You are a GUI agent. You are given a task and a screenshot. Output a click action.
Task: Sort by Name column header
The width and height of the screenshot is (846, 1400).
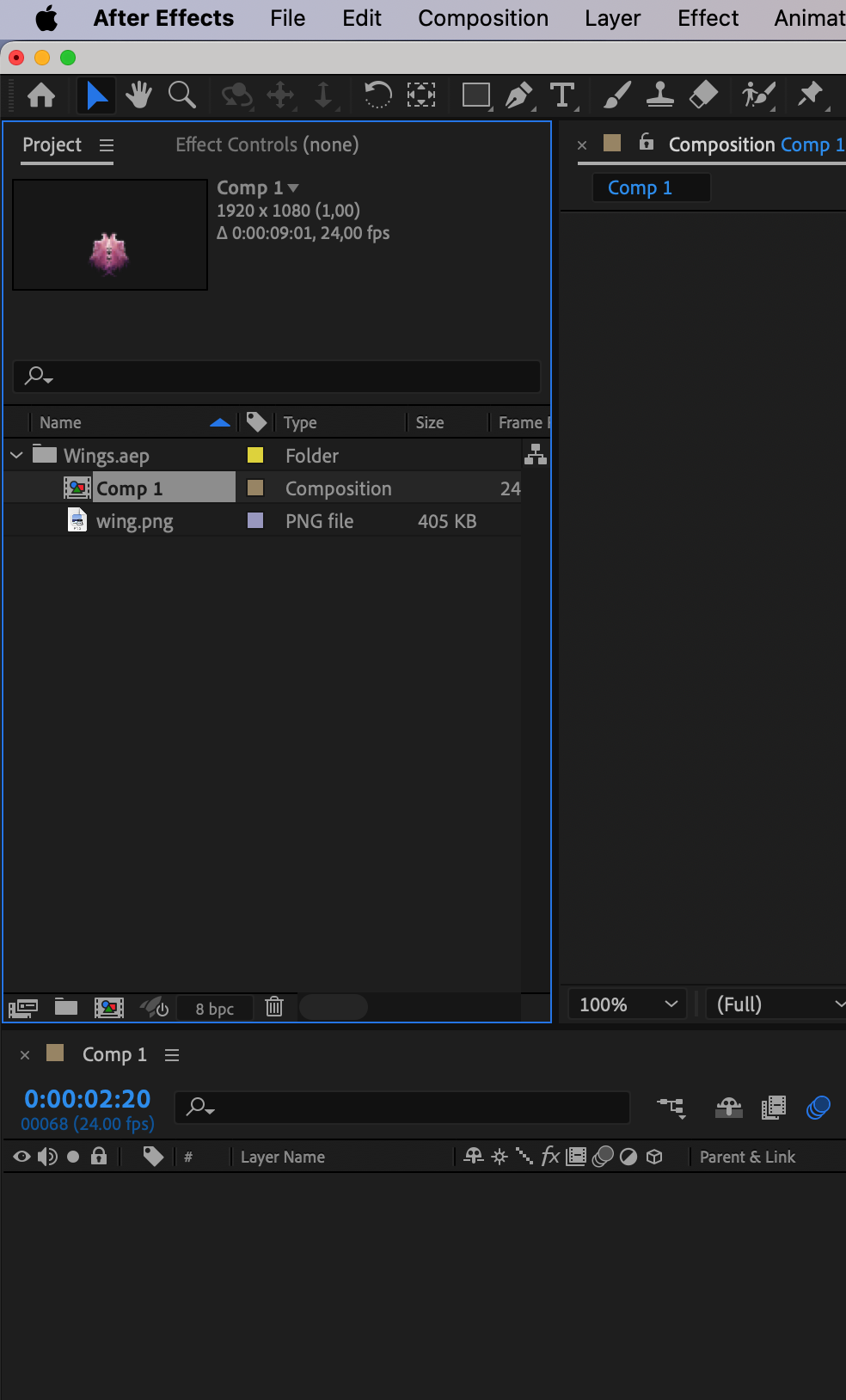click(60, 422)
